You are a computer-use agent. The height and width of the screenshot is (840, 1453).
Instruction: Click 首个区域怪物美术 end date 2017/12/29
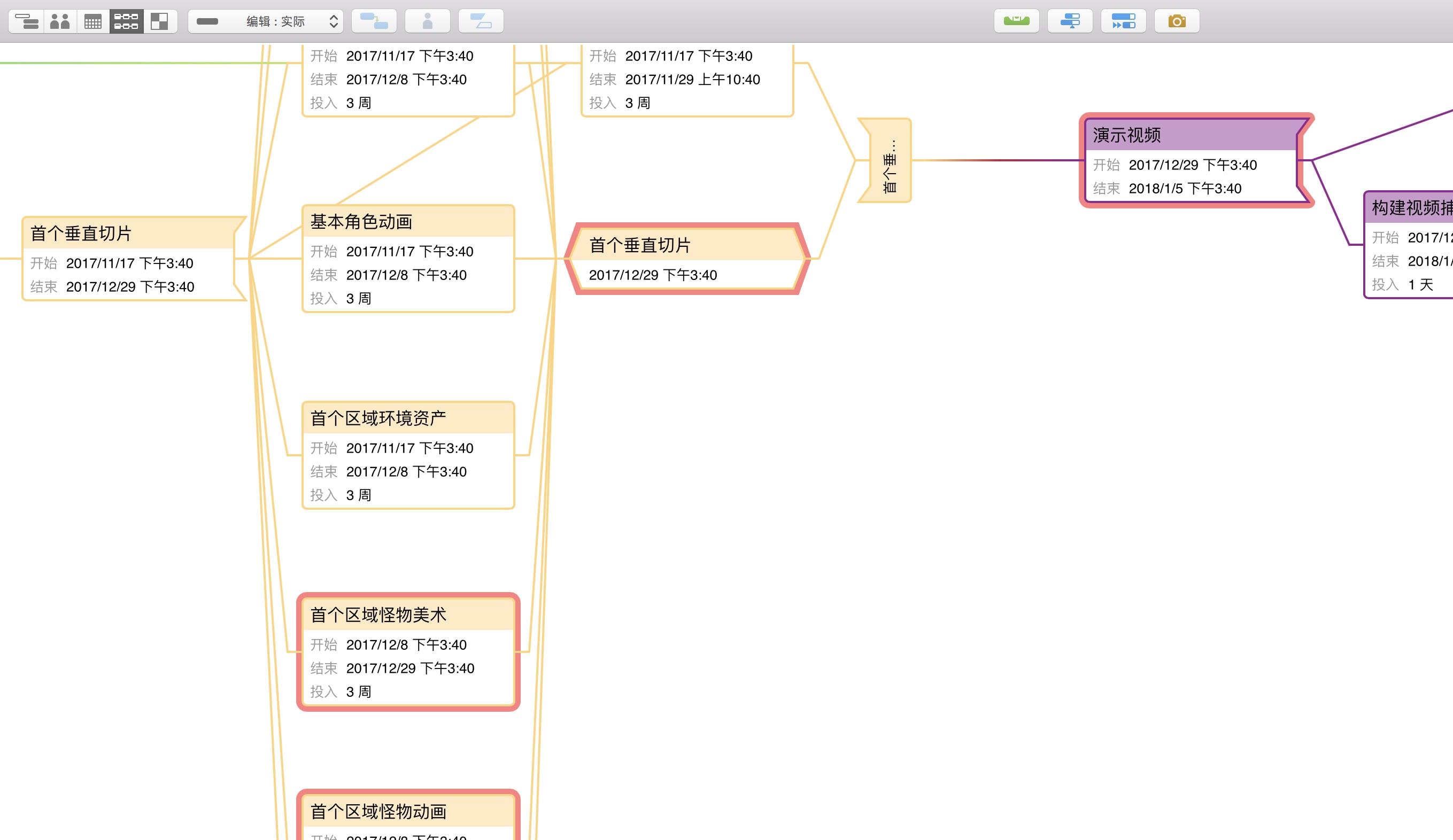(x=411, y=668)
